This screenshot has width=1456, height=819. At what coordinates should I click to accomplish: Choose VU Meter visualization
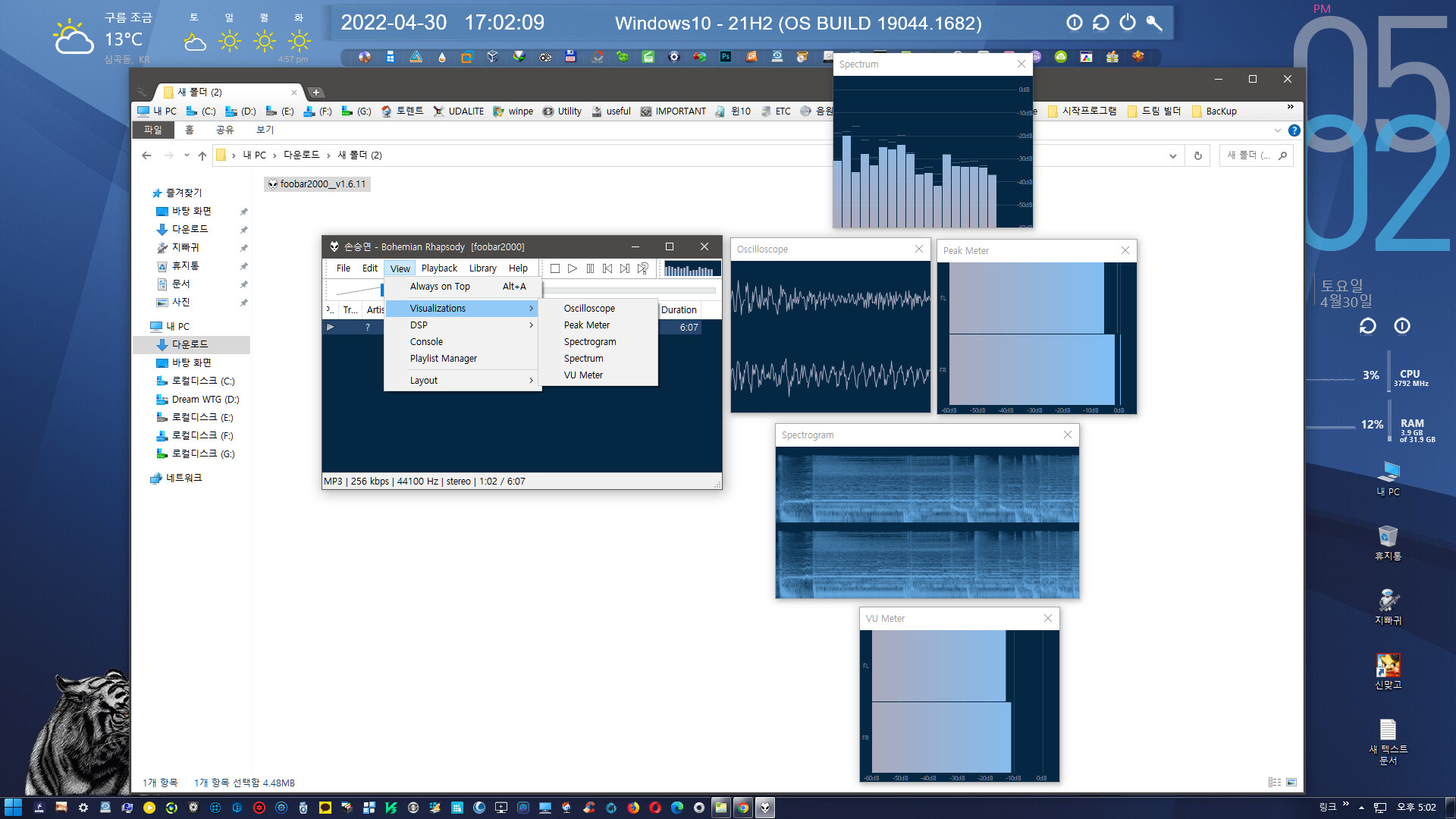[599, 375]
